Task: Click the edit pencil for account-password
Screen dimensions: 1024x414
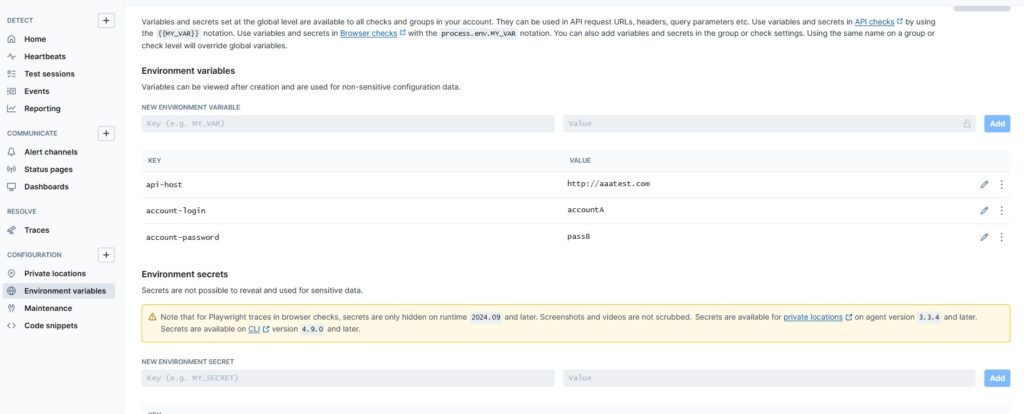Action: [x=984, y=237]
